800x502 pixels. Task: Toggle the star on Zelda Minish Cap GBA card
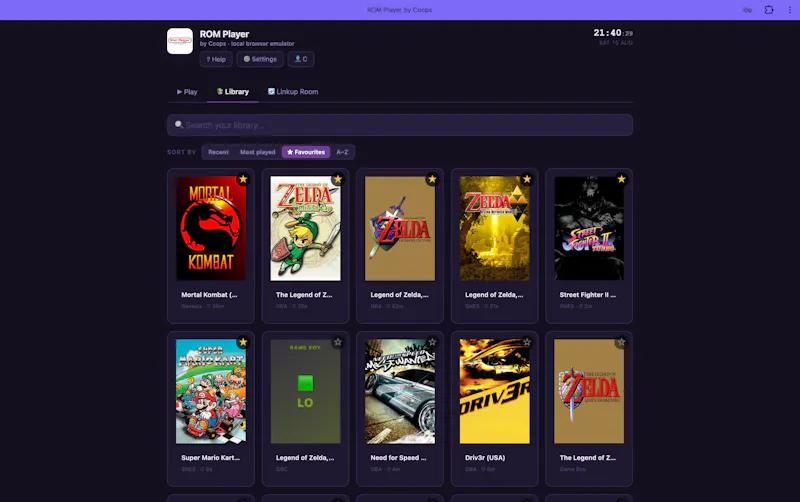pos(338,179)
